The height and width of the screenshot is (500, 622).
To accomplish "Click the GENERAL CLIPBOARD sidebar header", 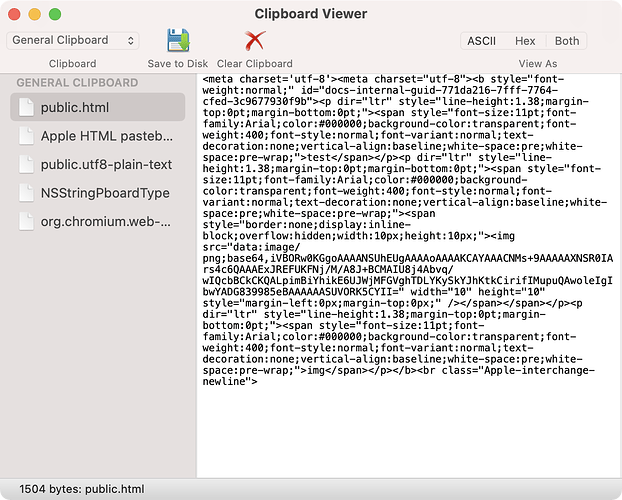I will [x=77, y=83].
